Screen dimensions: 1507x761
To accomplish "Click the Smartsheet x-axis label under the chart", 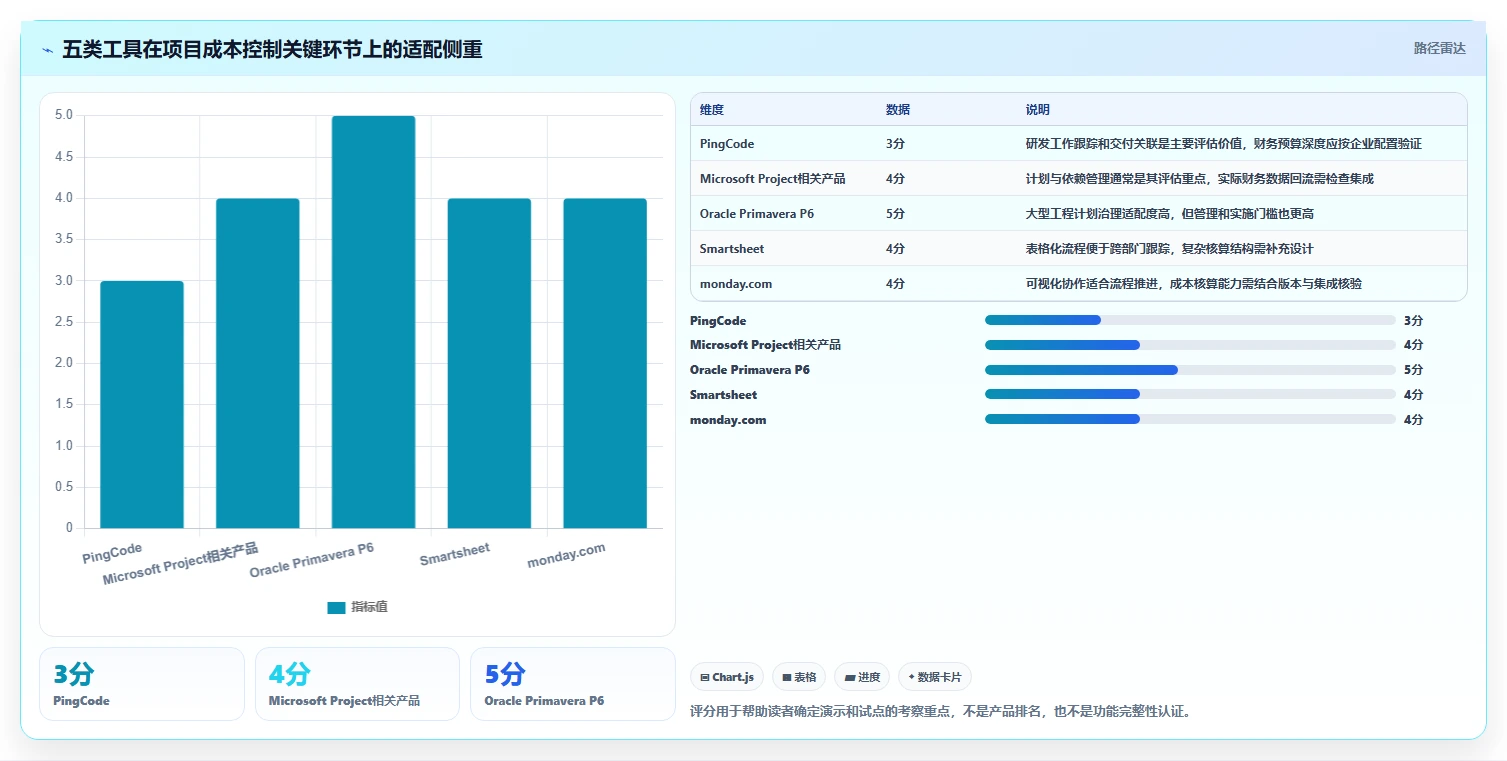I will [x=455, y=554].
